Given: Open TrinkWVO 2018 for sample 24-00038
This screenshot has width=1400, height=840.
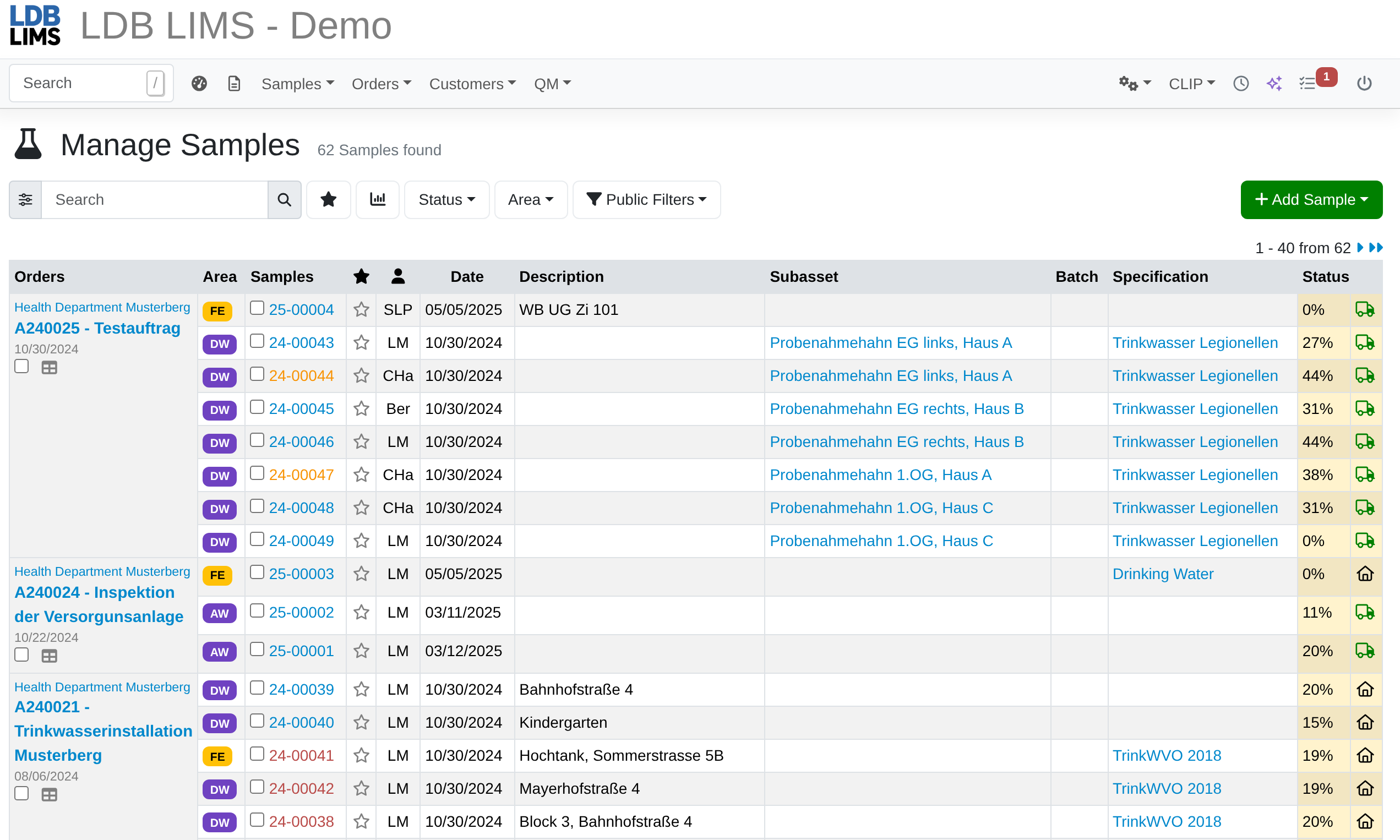Looking at the screenshot, I should (x=1167, y=821).
